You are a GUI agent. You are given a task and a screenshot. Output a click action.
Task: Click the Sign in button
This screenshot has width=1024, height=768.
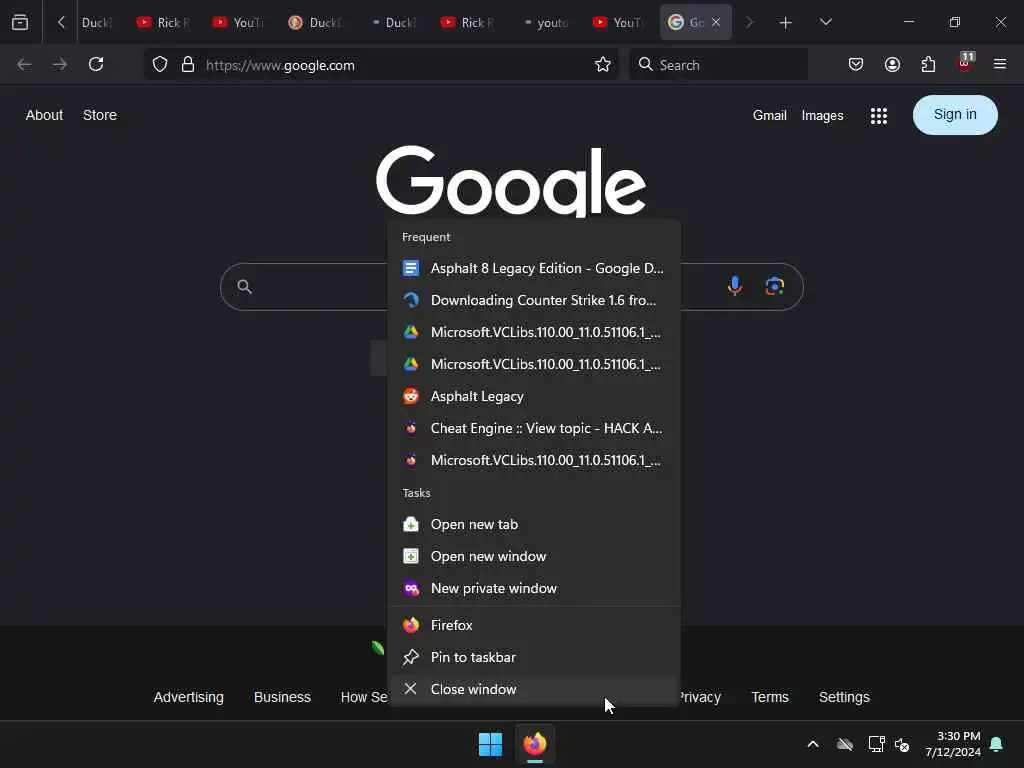955,115
